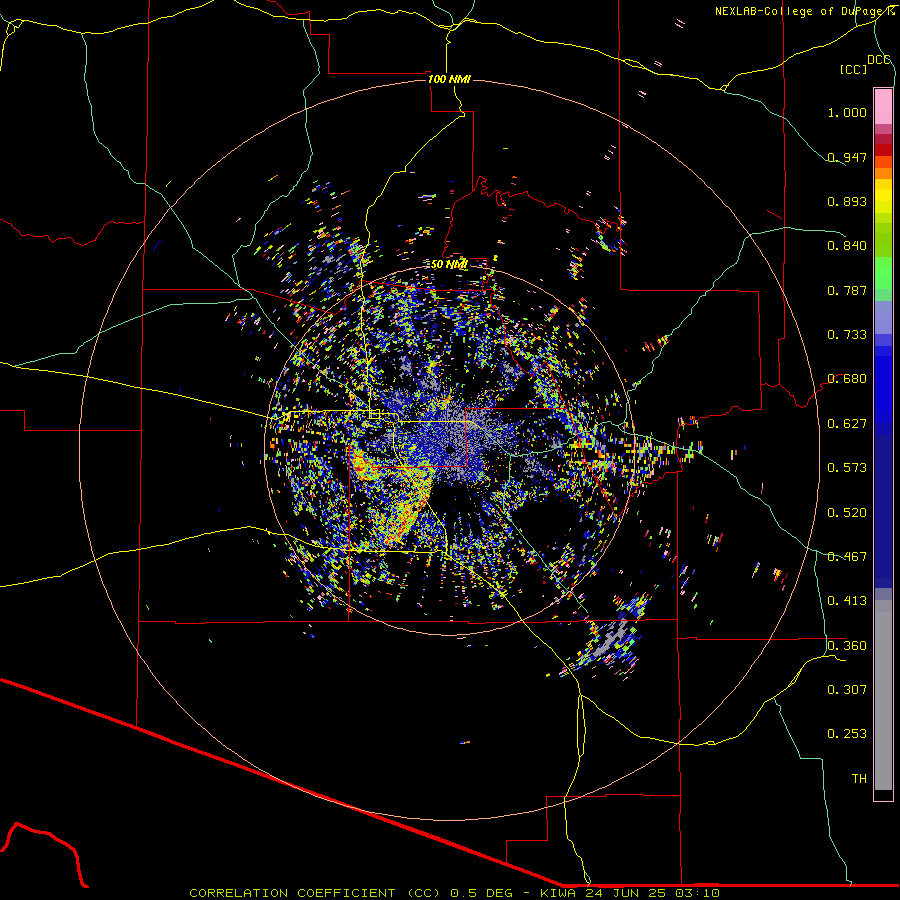Pick the light pink swatch atop the color bar

pos(883,106)
